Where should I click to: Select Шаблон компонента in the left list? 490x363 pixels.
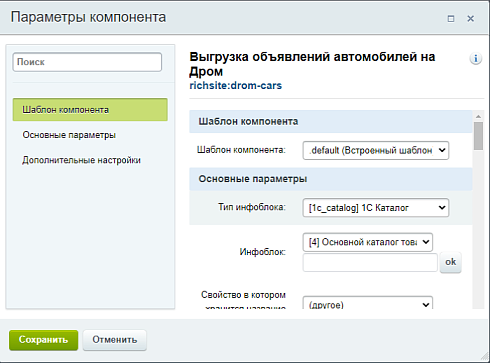[x=90, y=110]
